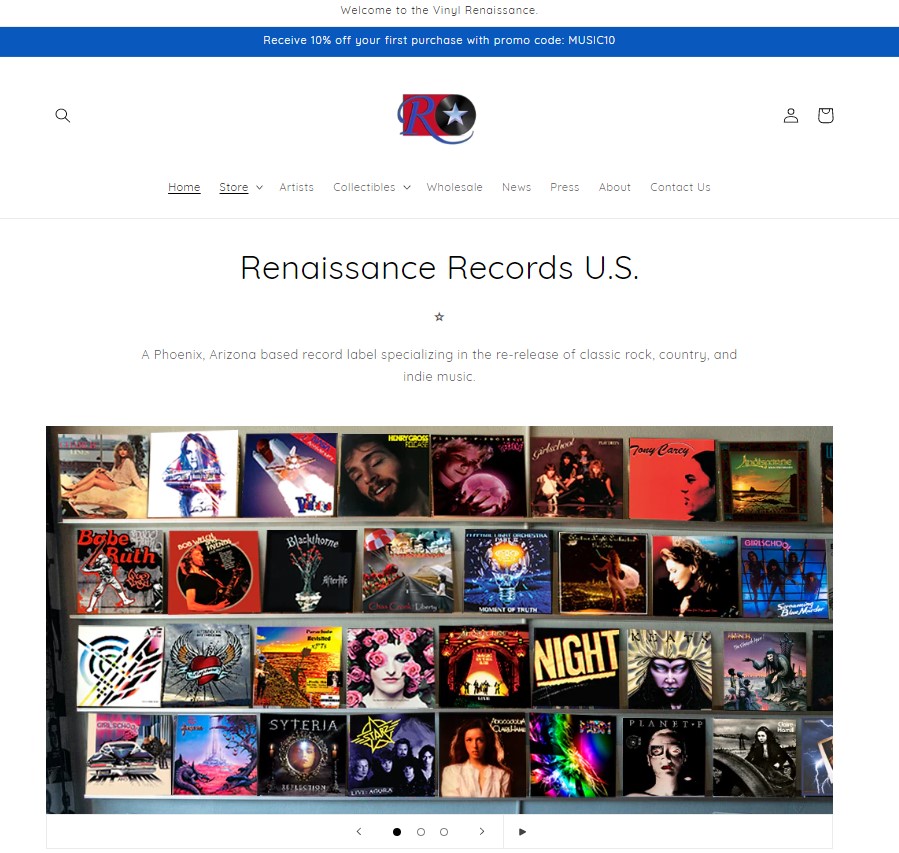Go to next slide arrow
This screenshot has height=853, width=899.
coord(482,831)
